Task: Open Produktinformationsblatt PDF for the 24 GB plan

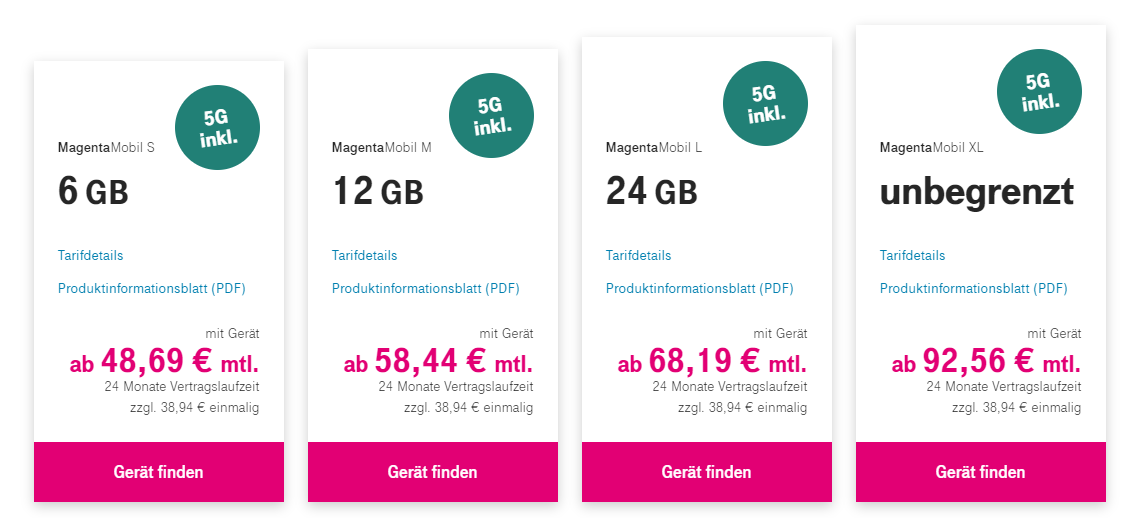Action: pyautogui.click(x=700, y=289)
